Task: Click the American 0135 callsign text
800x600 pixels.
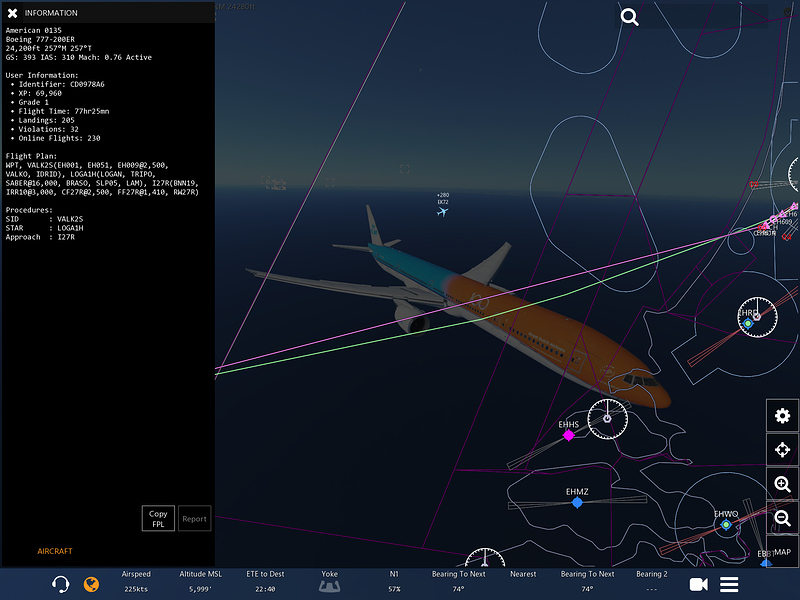Action: point(34,30)
